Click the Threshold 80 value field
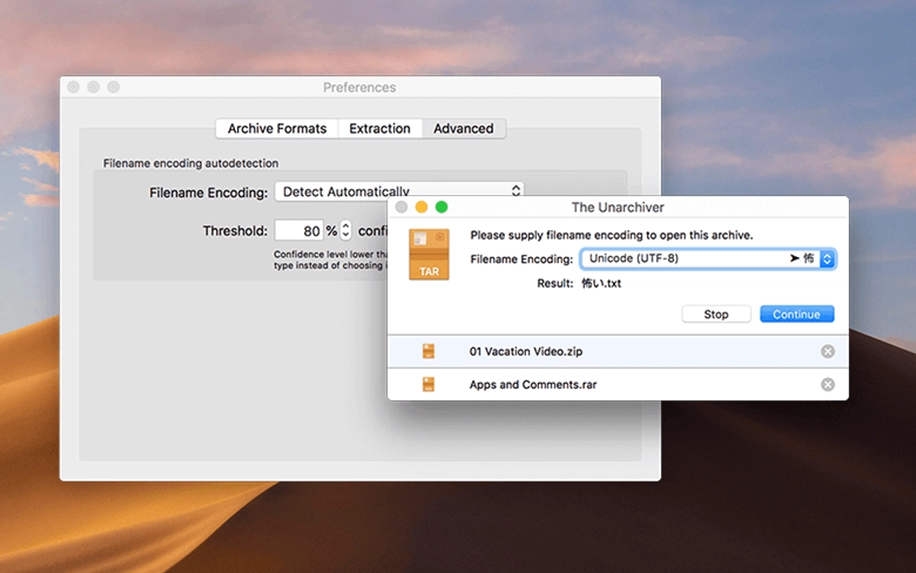Screen dimensions: 916x573 [299, 230]
